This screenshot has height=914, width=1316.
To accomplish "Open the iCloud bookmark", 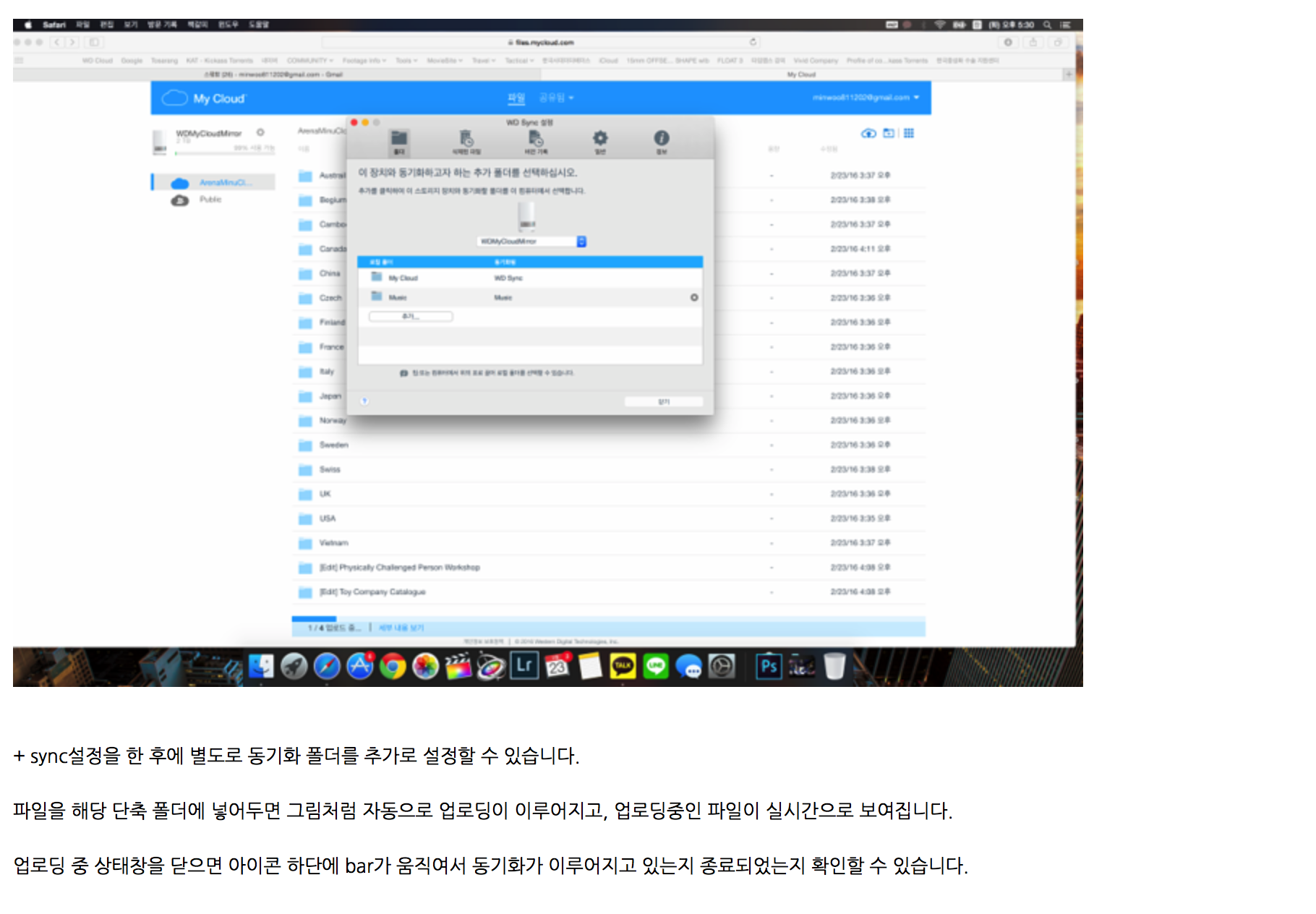I will (x=608, y=61).
